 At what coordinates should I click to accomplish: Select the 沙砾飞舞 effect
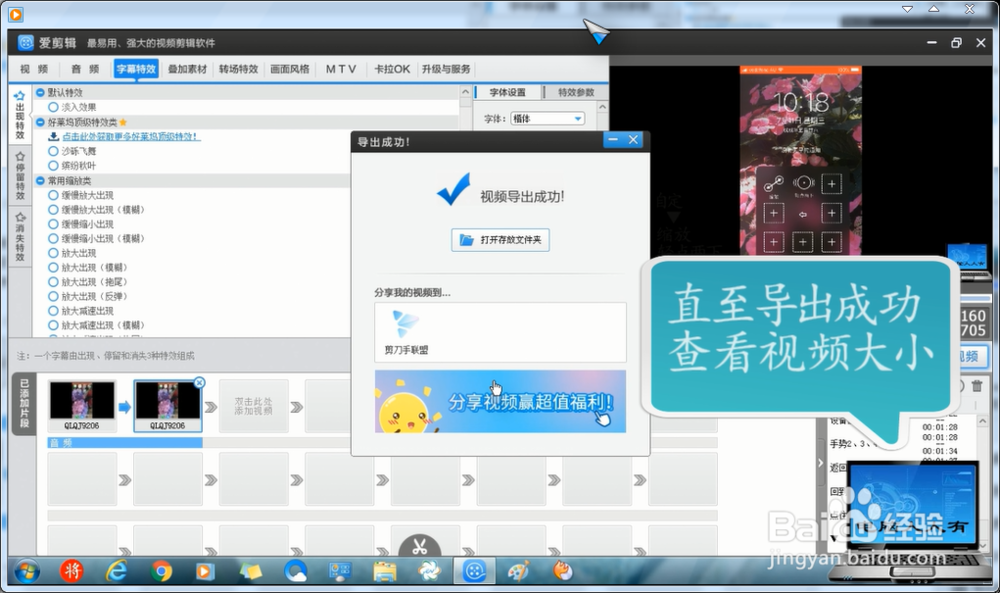coord(54,151)
